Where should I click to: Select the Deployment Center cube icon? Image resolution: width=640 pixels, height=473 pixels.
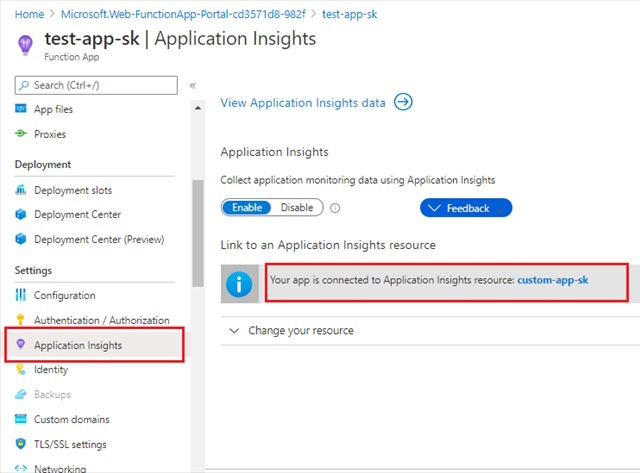point(20,214)
